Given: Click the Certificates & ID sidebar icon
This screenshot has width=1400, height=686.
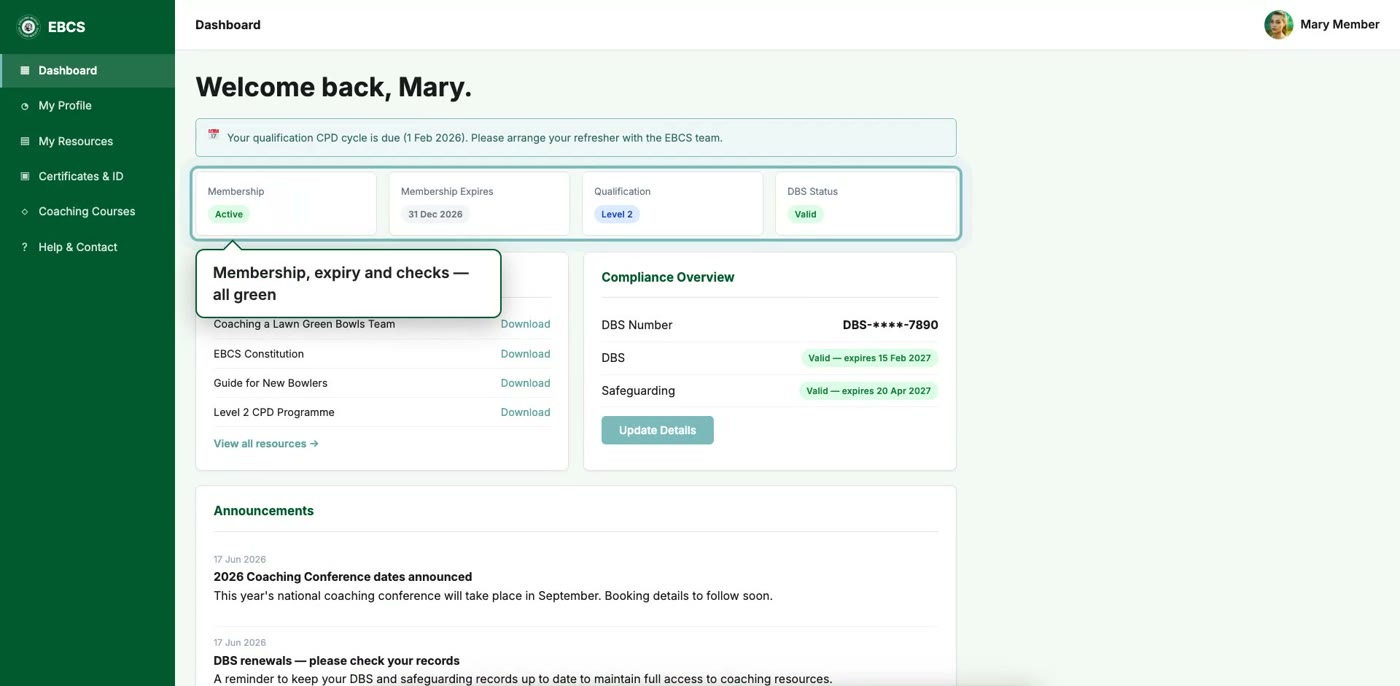Looking at the screenshot, I should pos(25,177).
